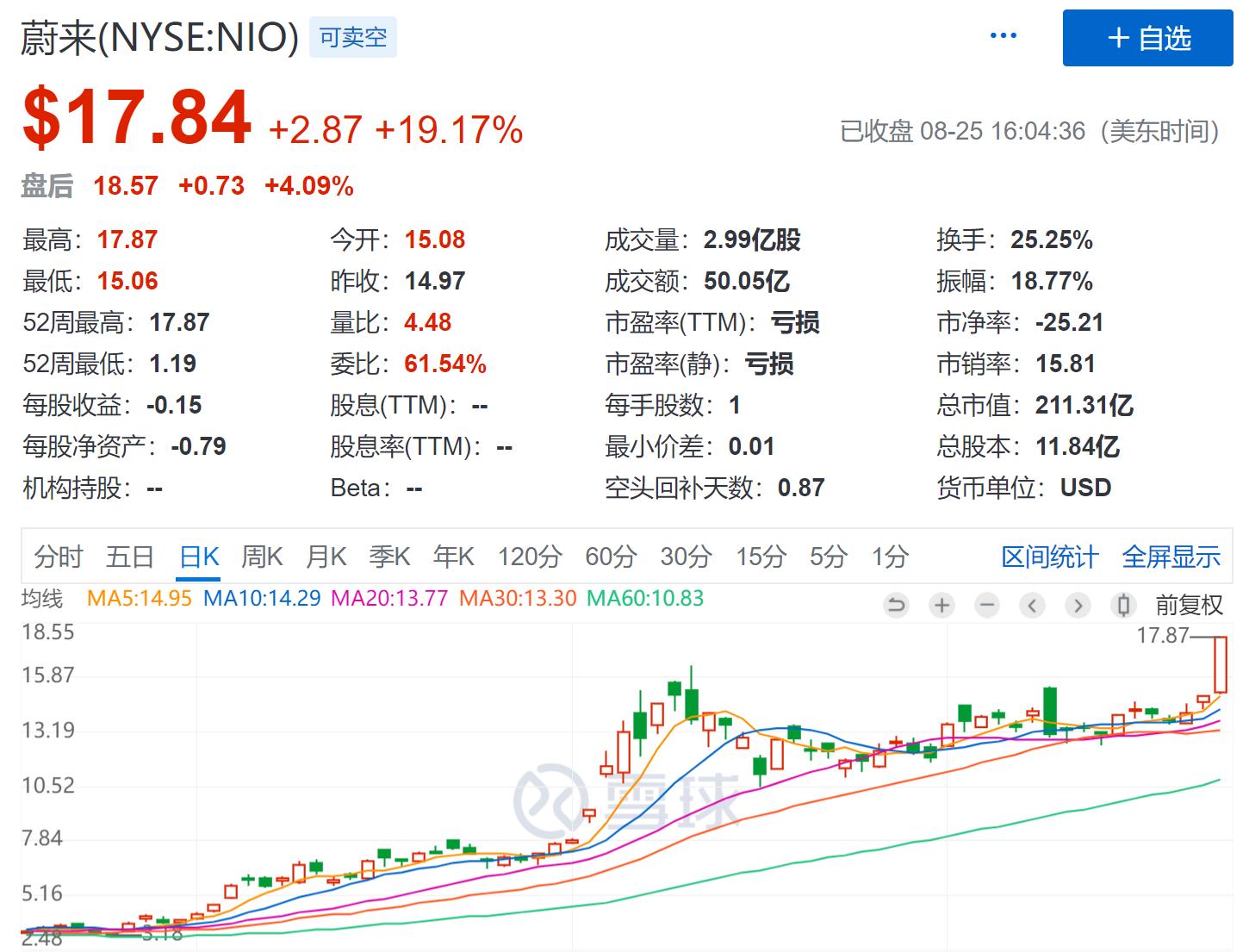Click the 17.87 high marker on chart
1249x952 pixels.
coord(1163,636)
